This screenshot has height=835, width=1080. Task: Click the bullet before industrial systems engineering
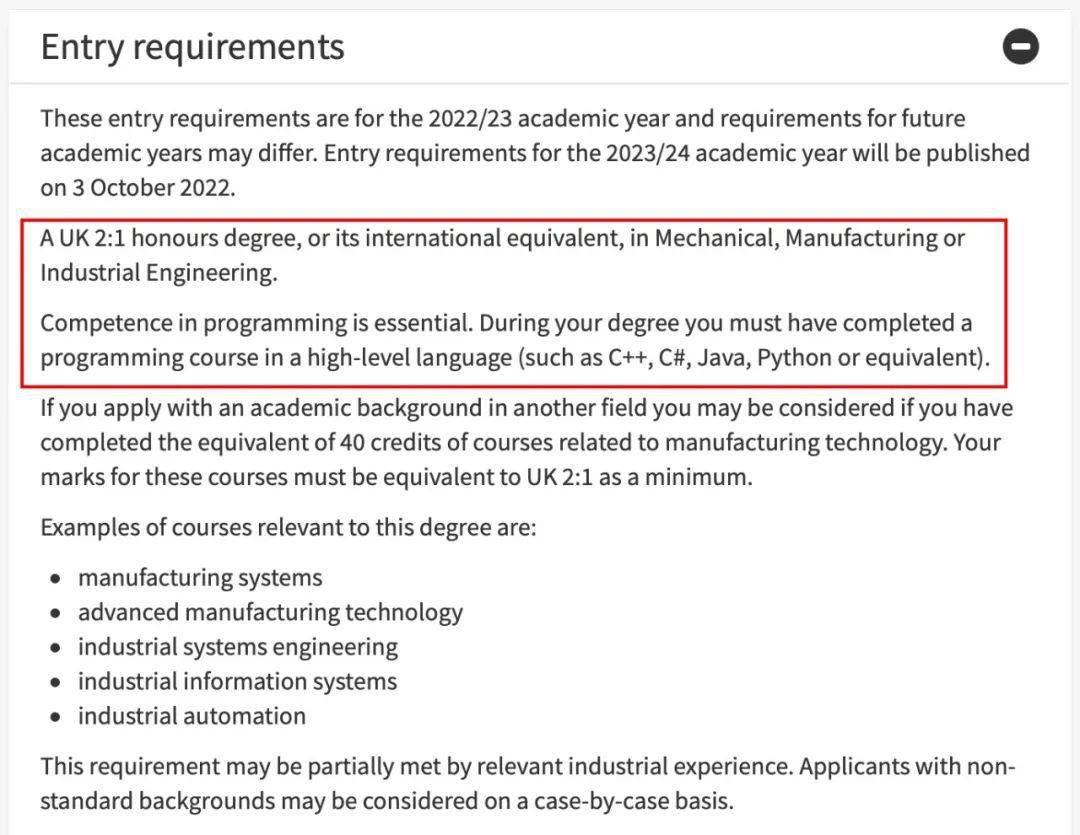pyautogui.click(x=56, y=648)
